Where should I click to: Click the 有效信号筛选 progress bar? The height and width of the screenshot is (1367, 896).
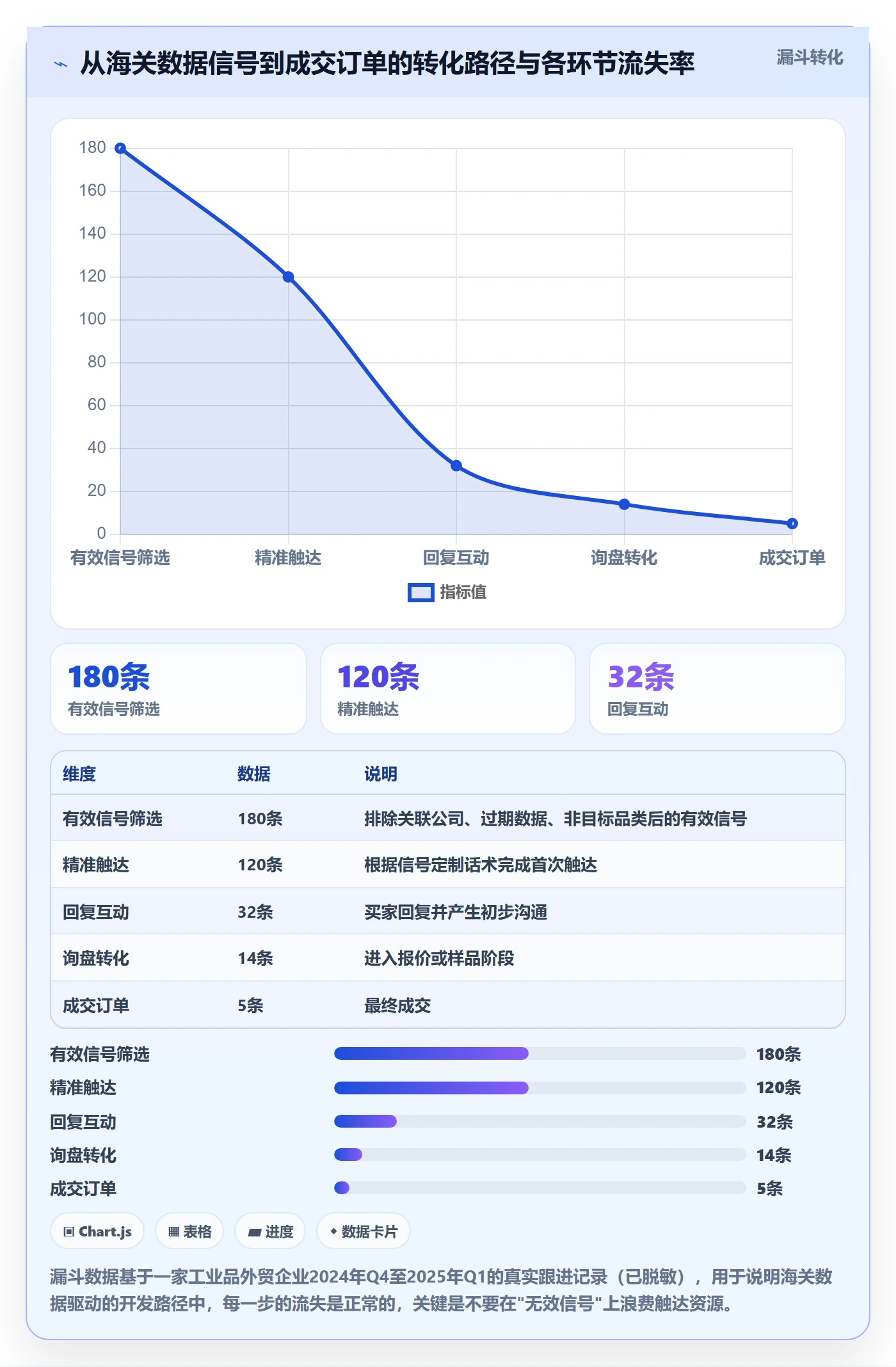[x=540, y=1053]
